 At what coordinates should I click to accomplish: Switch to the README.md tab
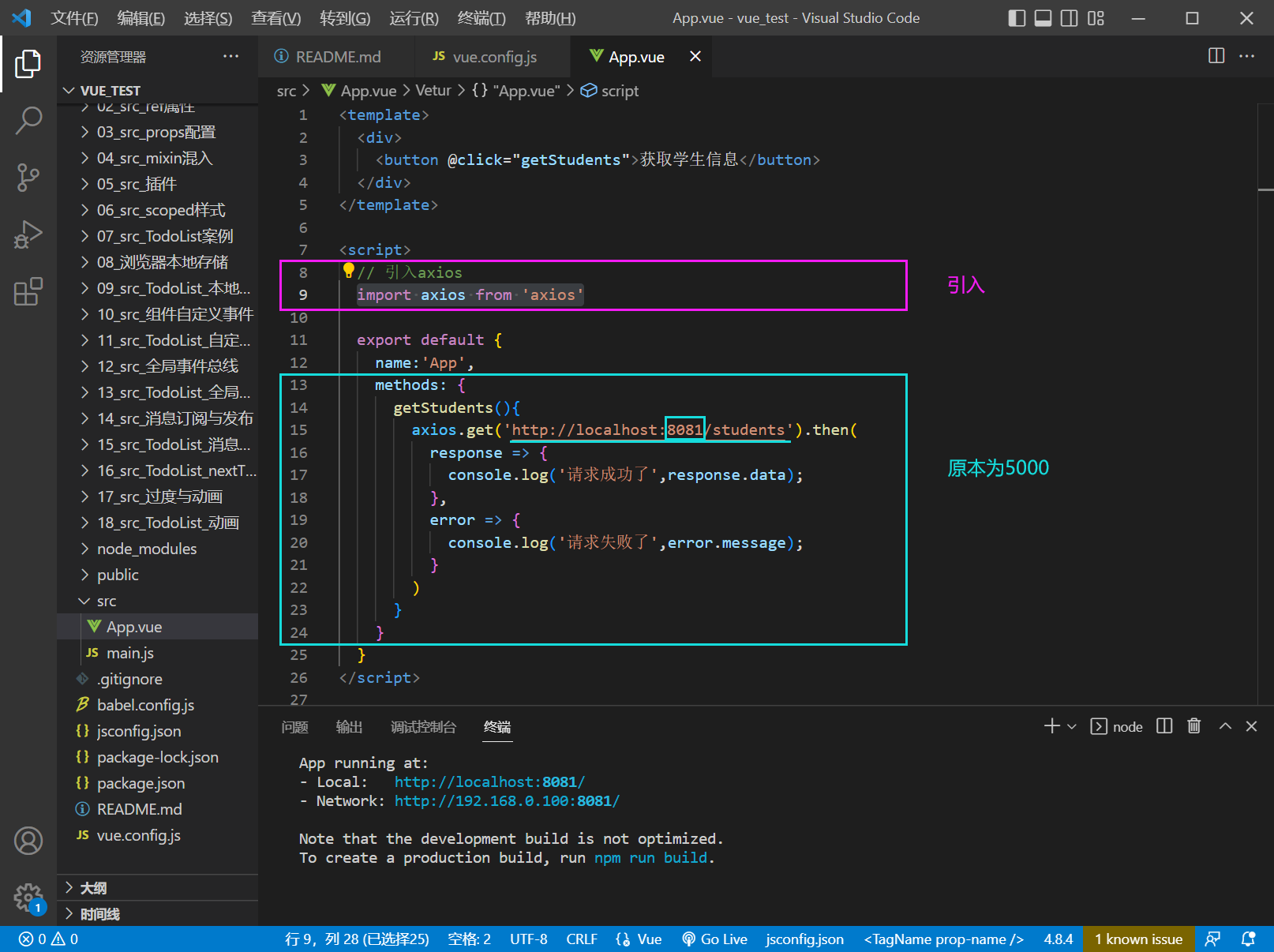point(338,56)
